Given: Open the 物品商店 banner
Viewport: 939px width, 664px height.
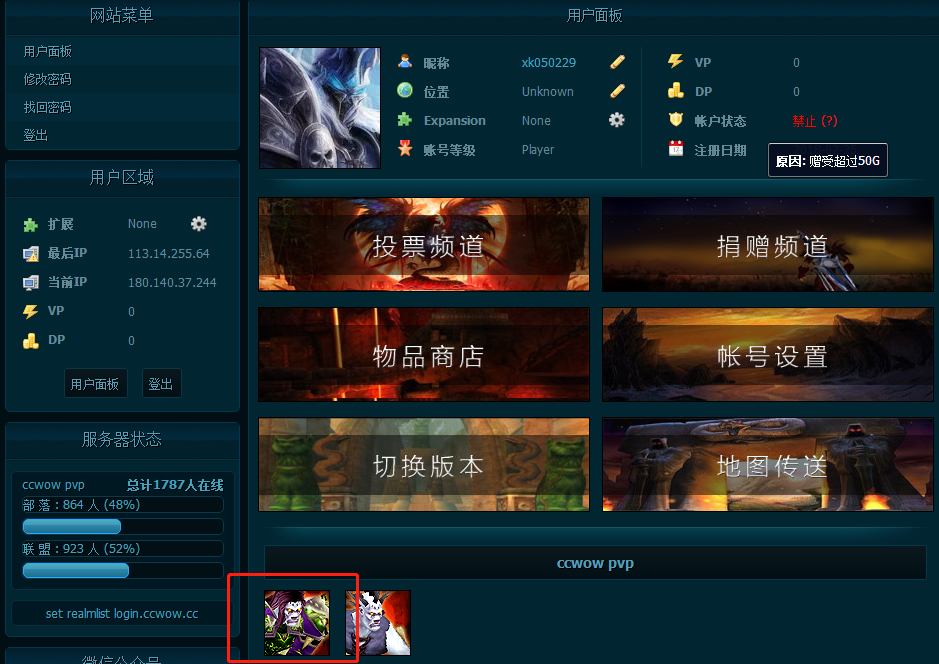Looking at the screenshot, I should (423, 354).
